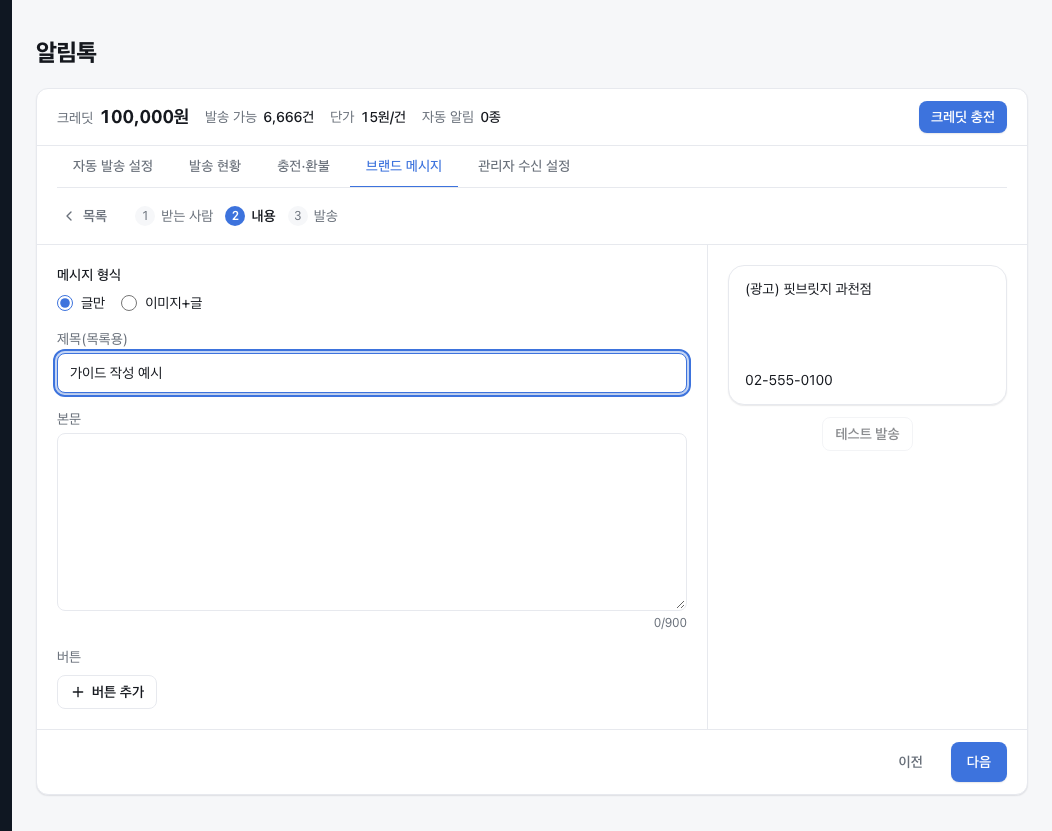Choose the 글만 message format
Viewport: 1052px width, 831px height.
point(81,303)
